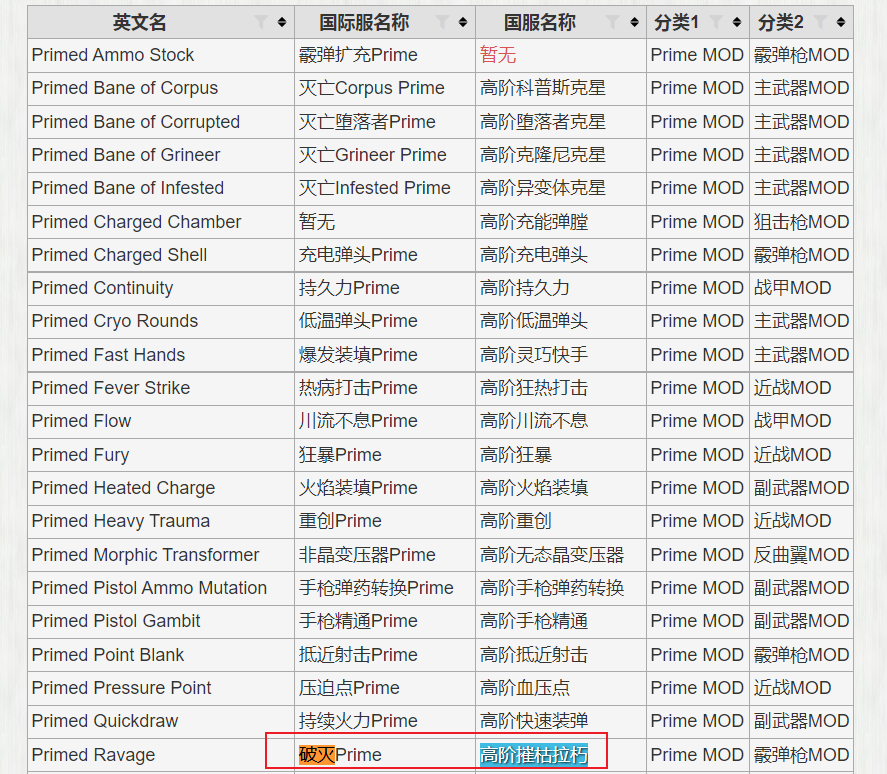Select Primed Fury cell
This screenshot has height=774, width=887.
pos(161,455)
